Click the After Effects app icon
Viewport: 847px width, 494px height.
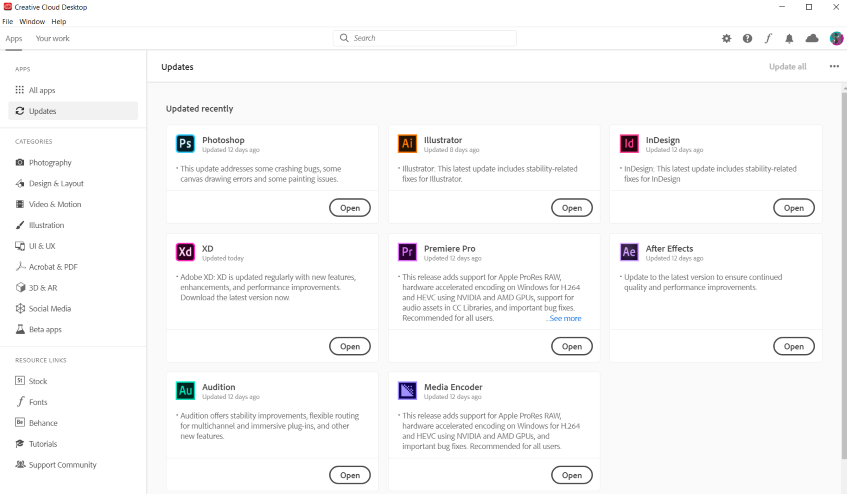[629, 252]
